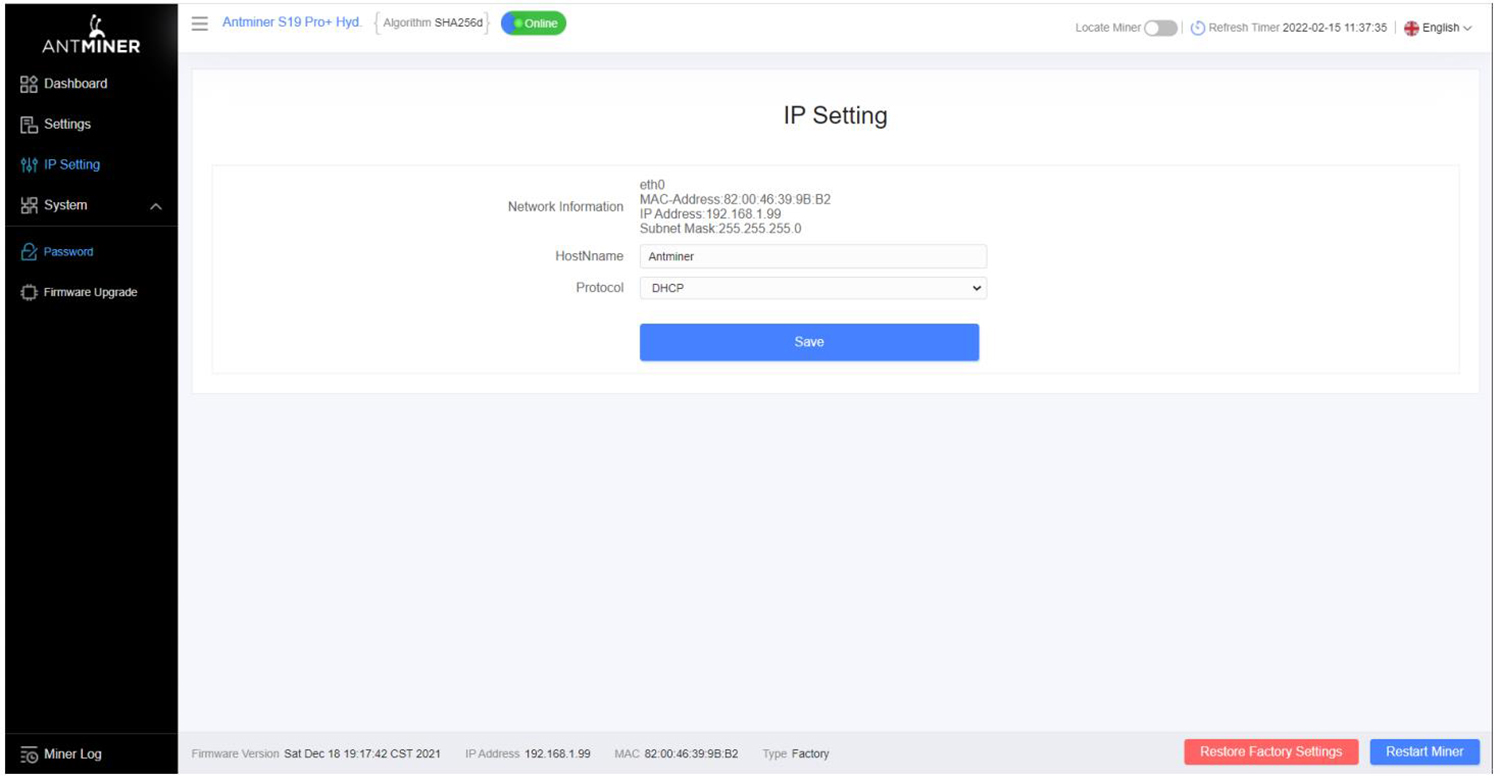Click the Miner Log icon
The image size is (1500, 781).
[x=29, y=754]
